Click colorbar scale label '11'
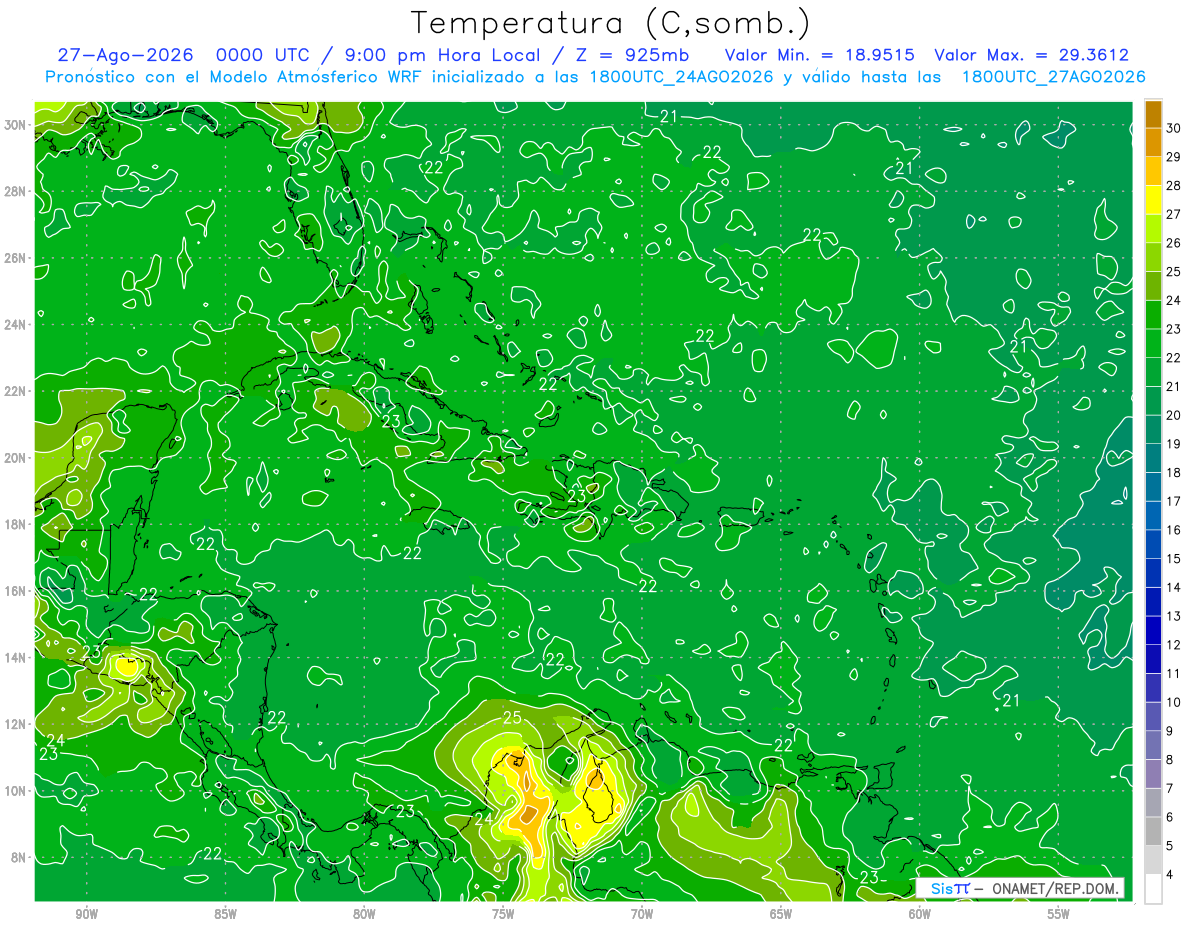Image resolution: width=1200 pixels, height=927 pixels. click(1174, 674)
